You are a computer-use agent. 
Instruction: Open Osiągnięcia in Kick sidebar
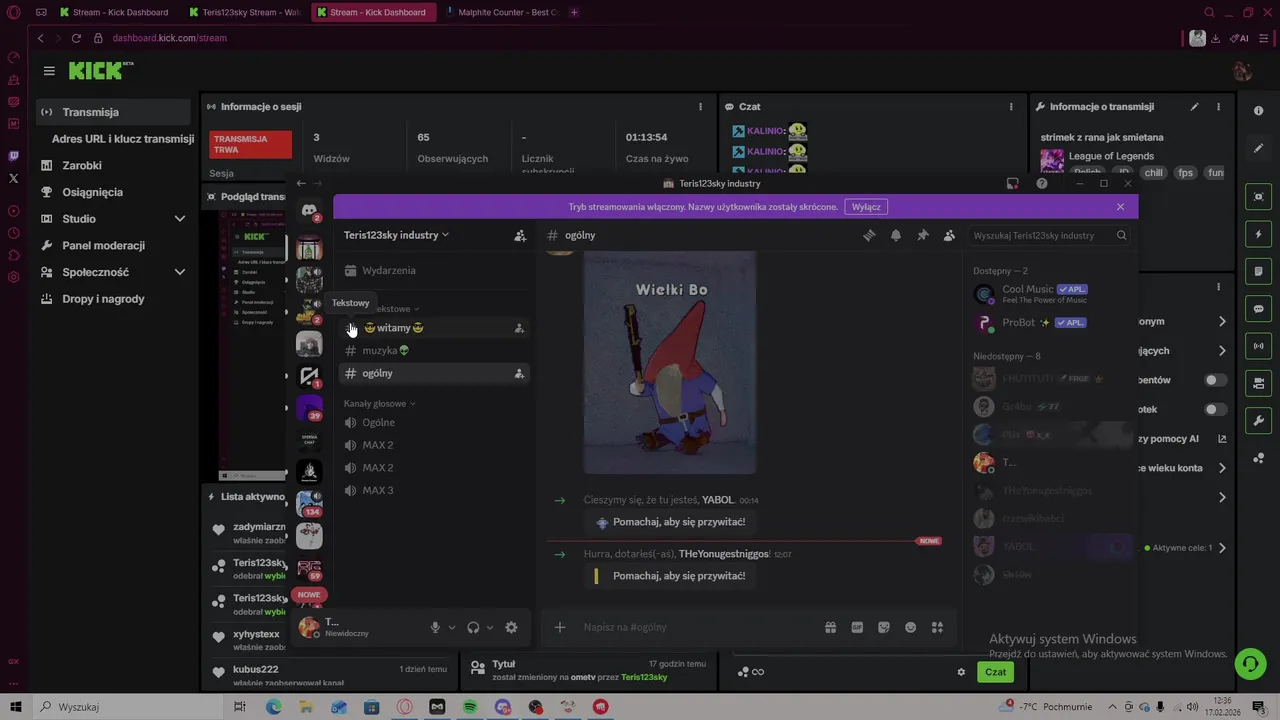pos(112,192)
